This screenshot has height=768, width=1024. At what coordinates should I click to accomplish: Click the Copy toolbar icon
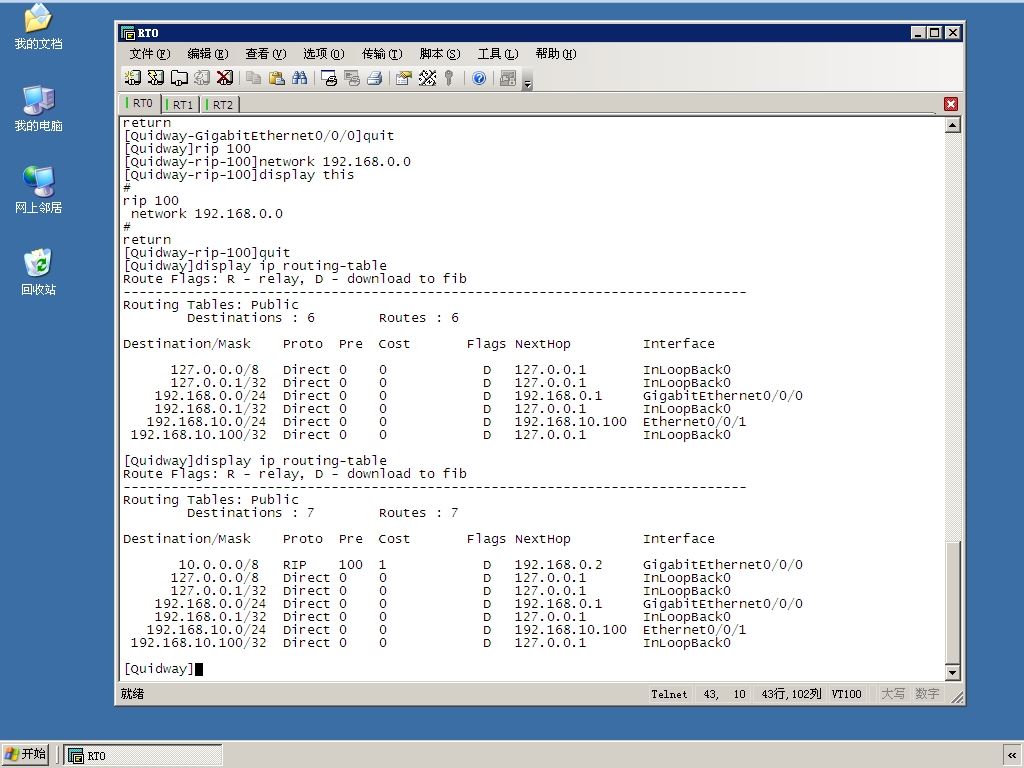253,78
